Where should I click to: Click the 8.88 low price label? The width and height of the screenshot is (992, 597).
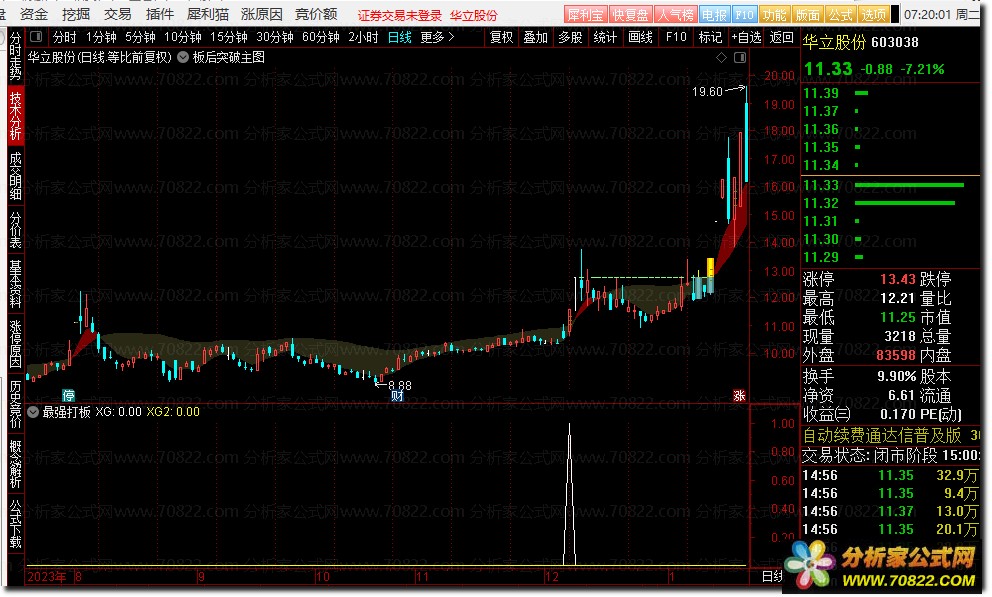(400, 385)
